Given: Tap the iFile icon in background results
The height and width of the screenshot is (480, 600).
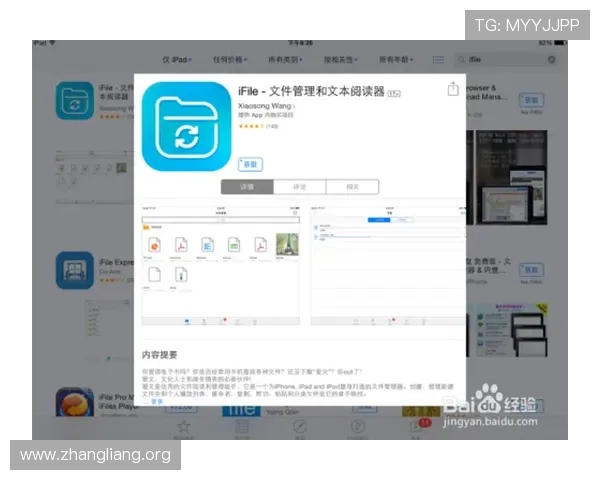Looking at the screenshot, I should tap(75, 101).
